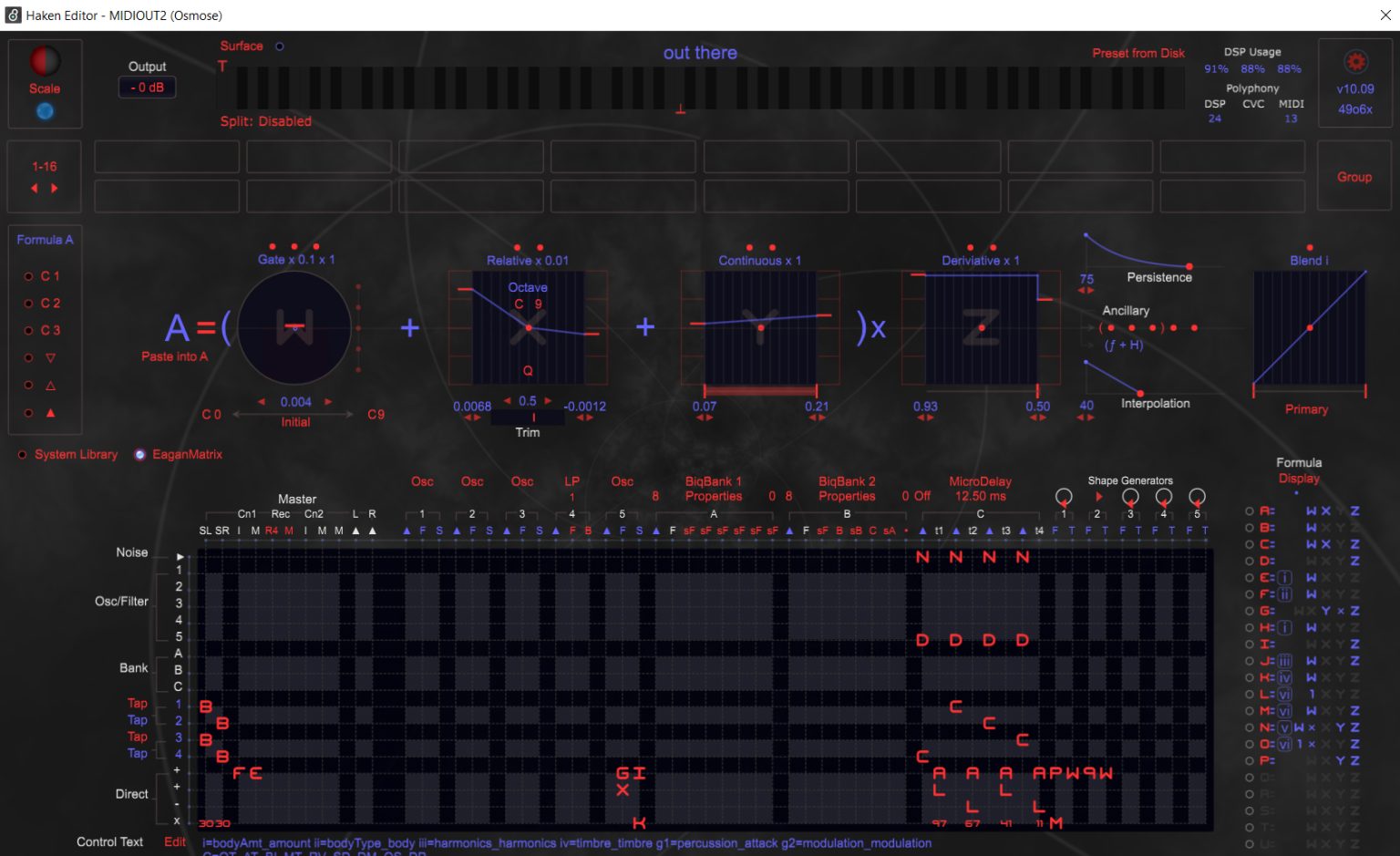Screen dimensions: 1400x856
Task: Open the gear settings icon near the version number
Action: [x=1355, y=62]
